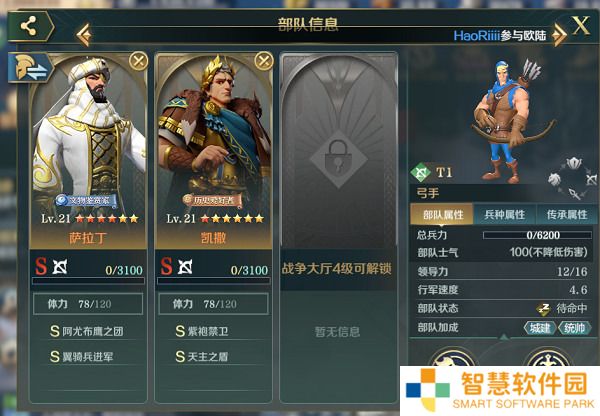Viewport: 600px width, 416px height.
Task: Click the 总兵力 0/6200 progress bar
Action: pyautogui.click(x=537, y=235)
